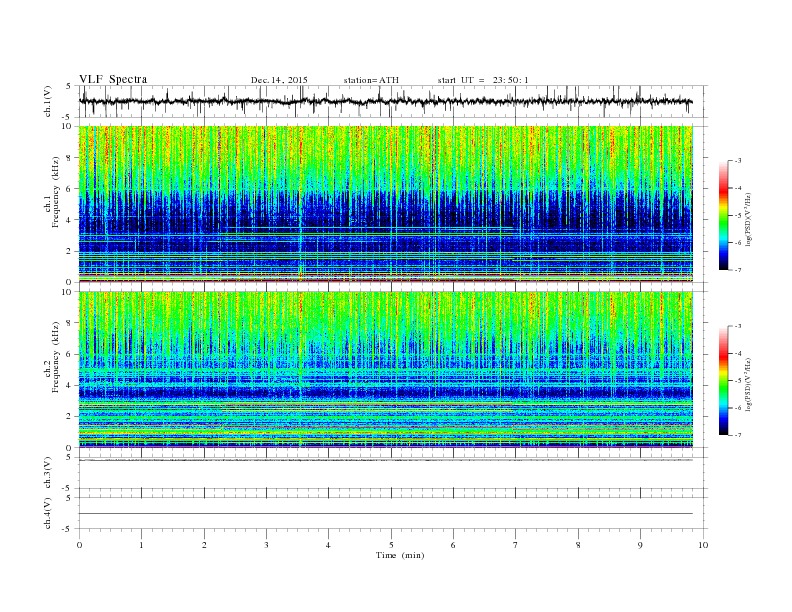
Task: Click time axis tick label "8"
Action: point(578,545)
